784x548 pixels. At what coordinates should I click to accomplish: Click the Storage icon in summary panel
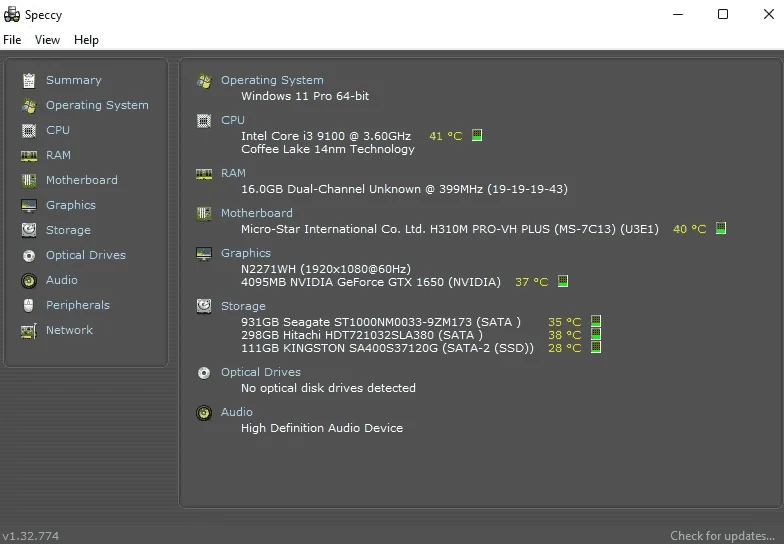(x=204, y=306)
